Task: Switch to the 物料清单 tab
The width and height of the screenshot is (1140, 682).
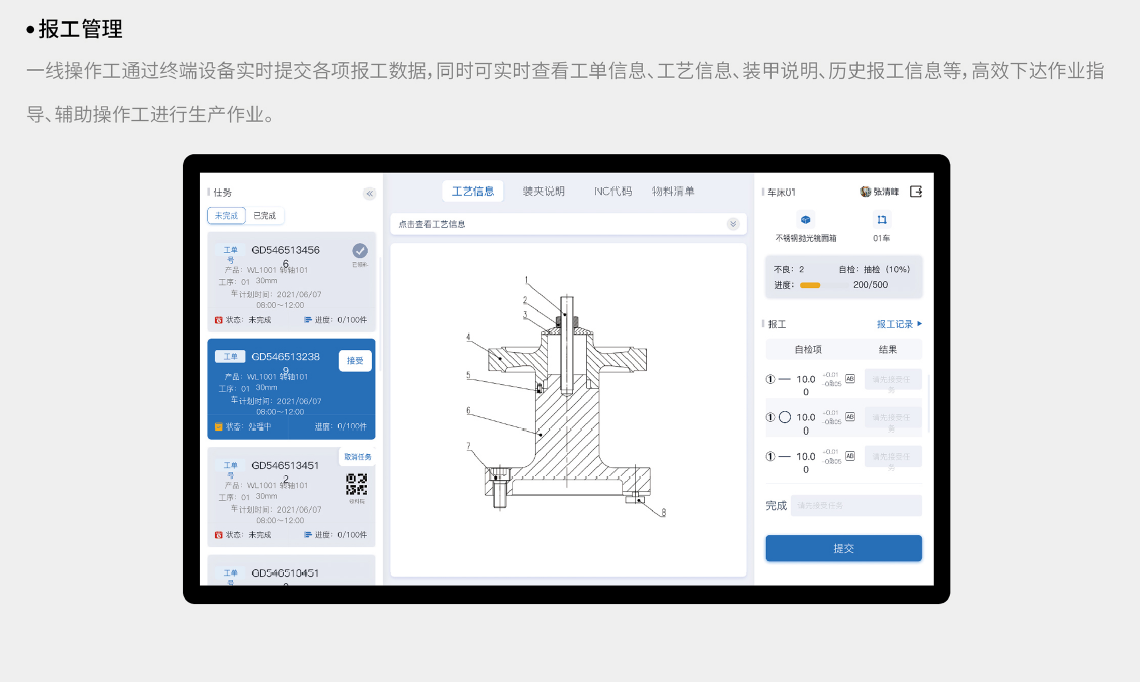Action: tap(673, 191)
